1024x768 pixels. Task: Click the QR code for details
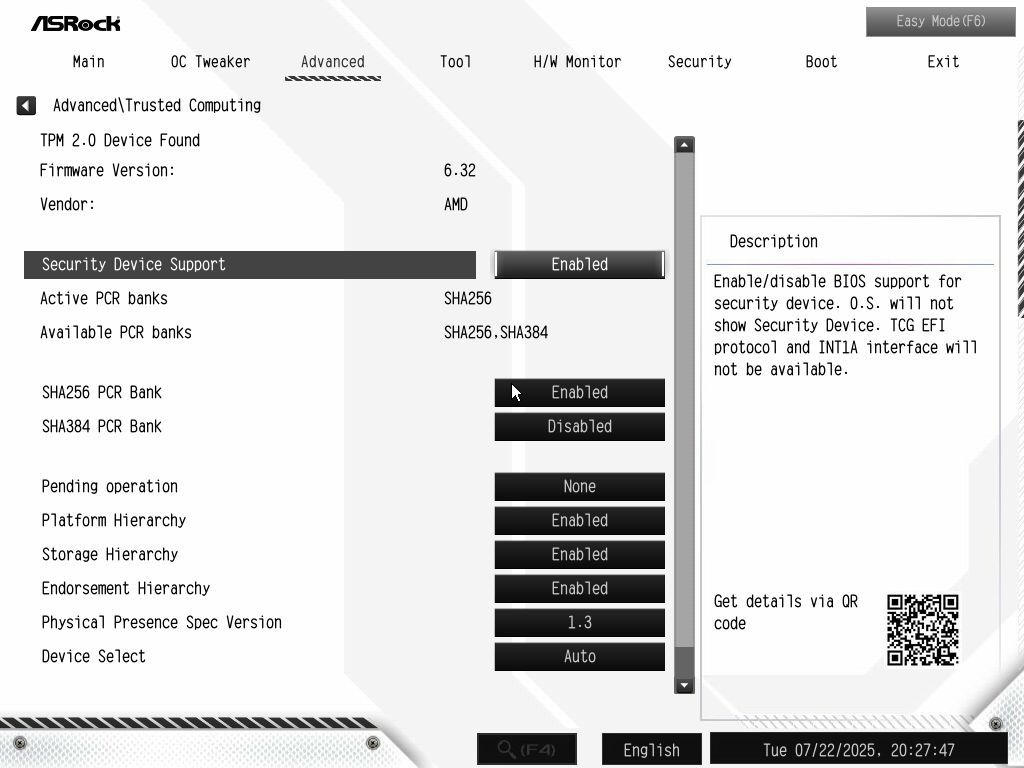click(x=922, y=630)
